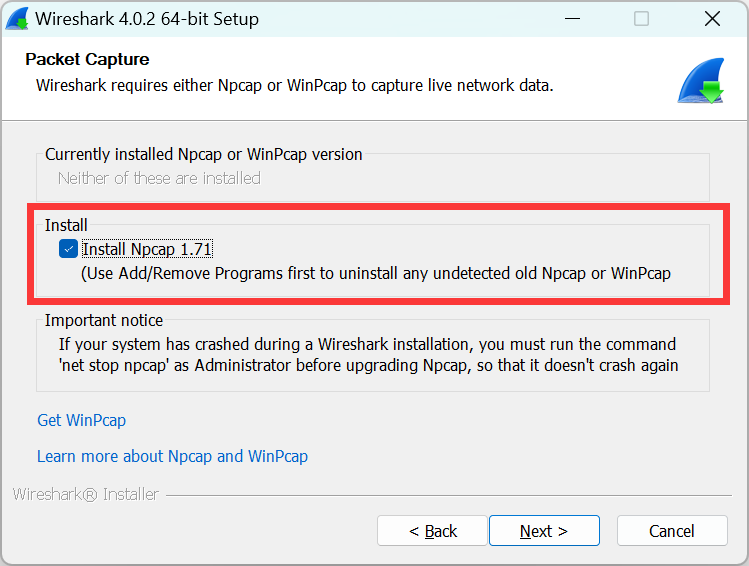Cancel the Wireshark setup

tap(671, 531)
